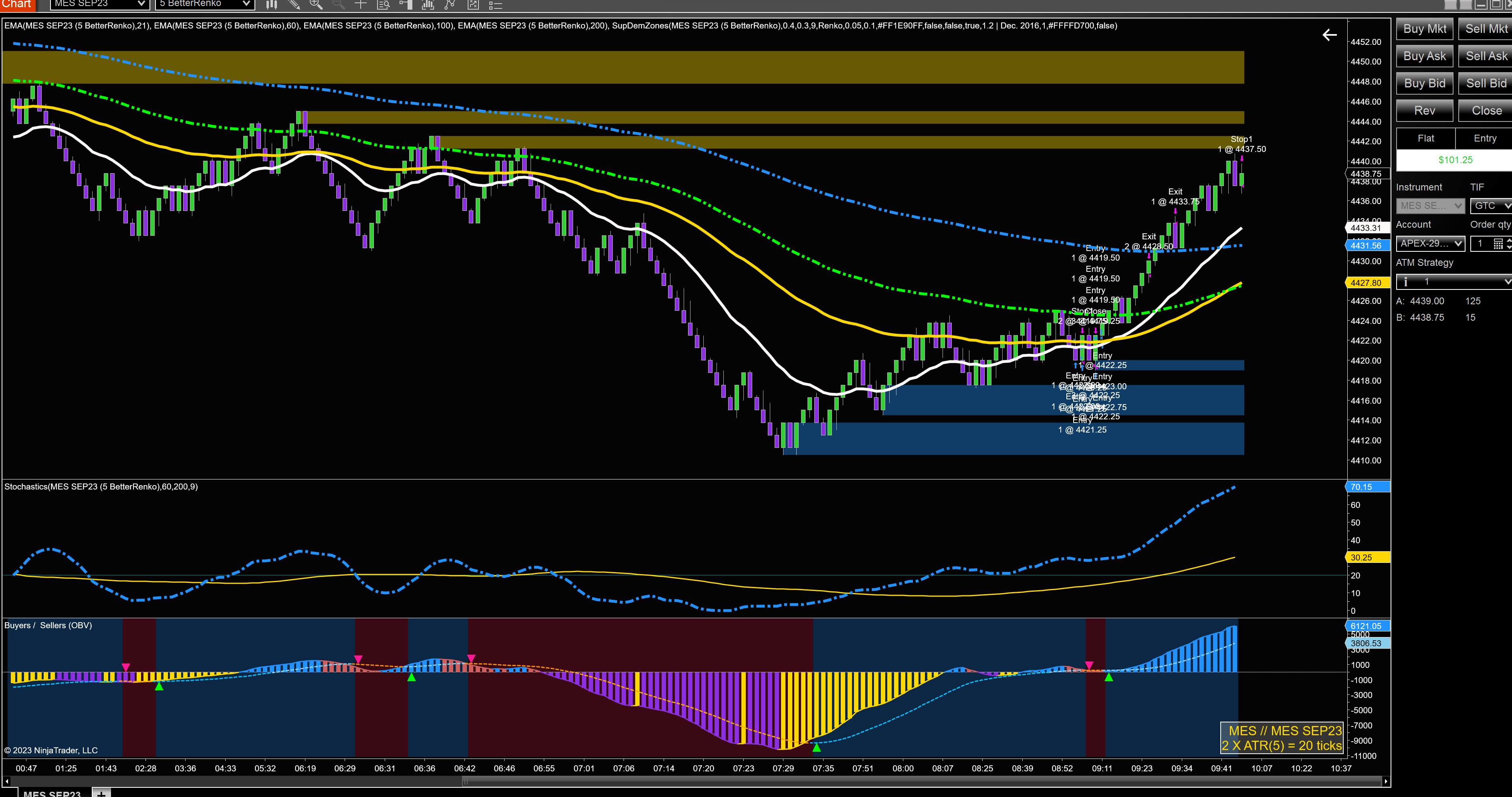Click the Buy Ask button
Screen dimensions: 1512x797
point(1425,57)
